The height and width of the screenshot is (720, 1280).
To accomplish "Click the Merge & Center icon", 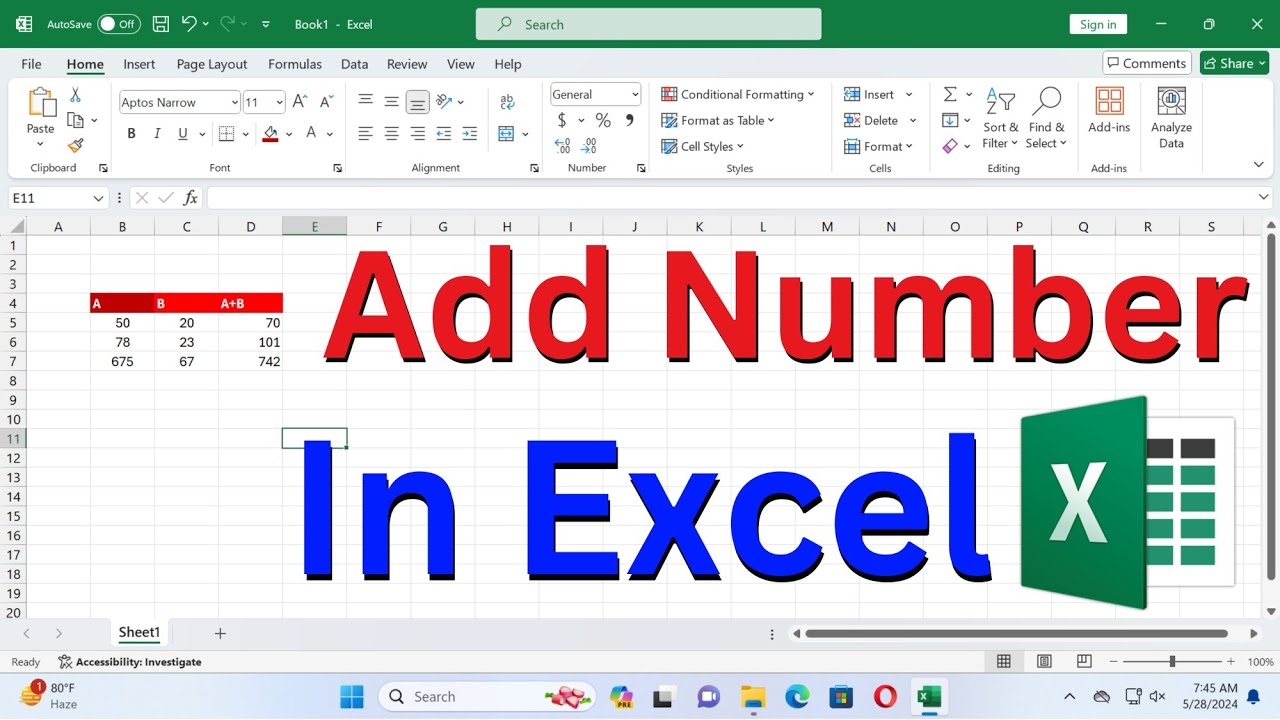I will [507, 133].
